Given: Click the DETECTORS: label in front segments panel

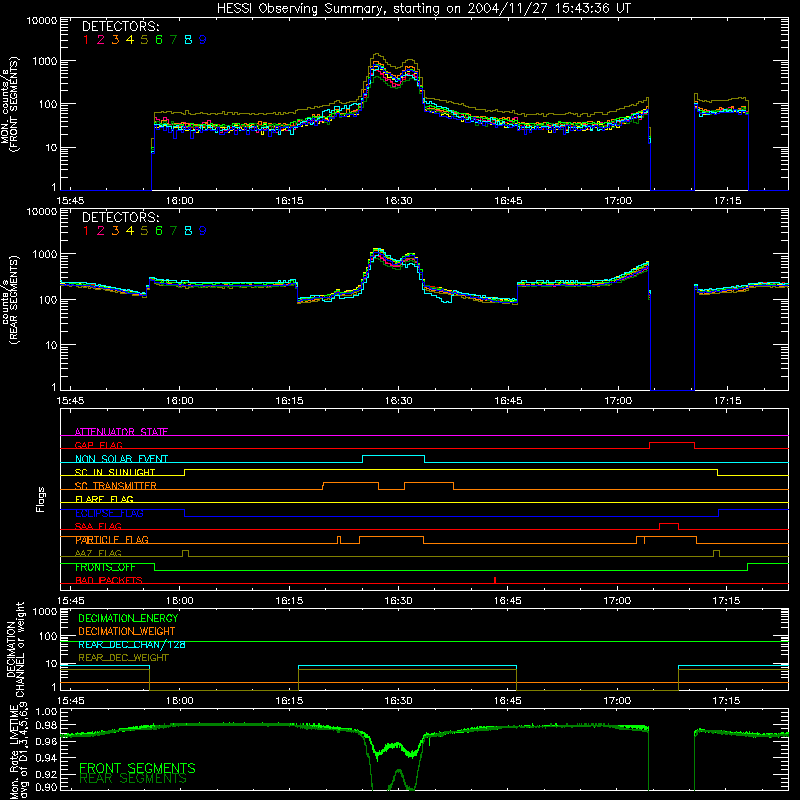Looking at the screenshot, I should (121, 26).
